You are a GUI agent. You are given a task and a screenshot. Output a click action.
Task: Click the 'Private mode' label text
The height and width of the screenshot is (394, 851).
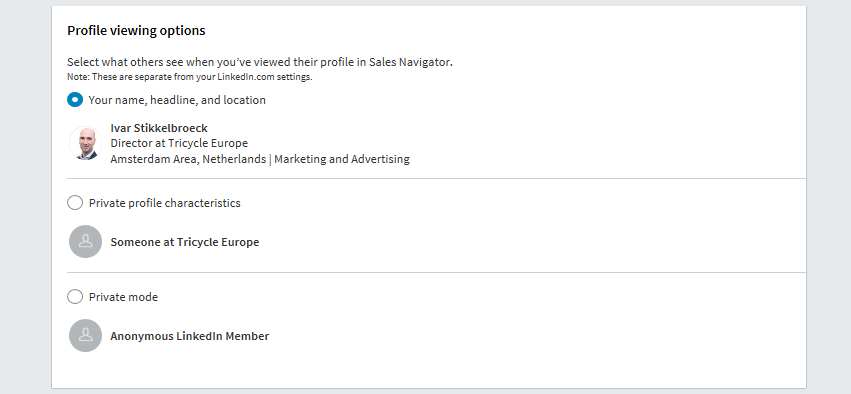(x=123, y=297)
